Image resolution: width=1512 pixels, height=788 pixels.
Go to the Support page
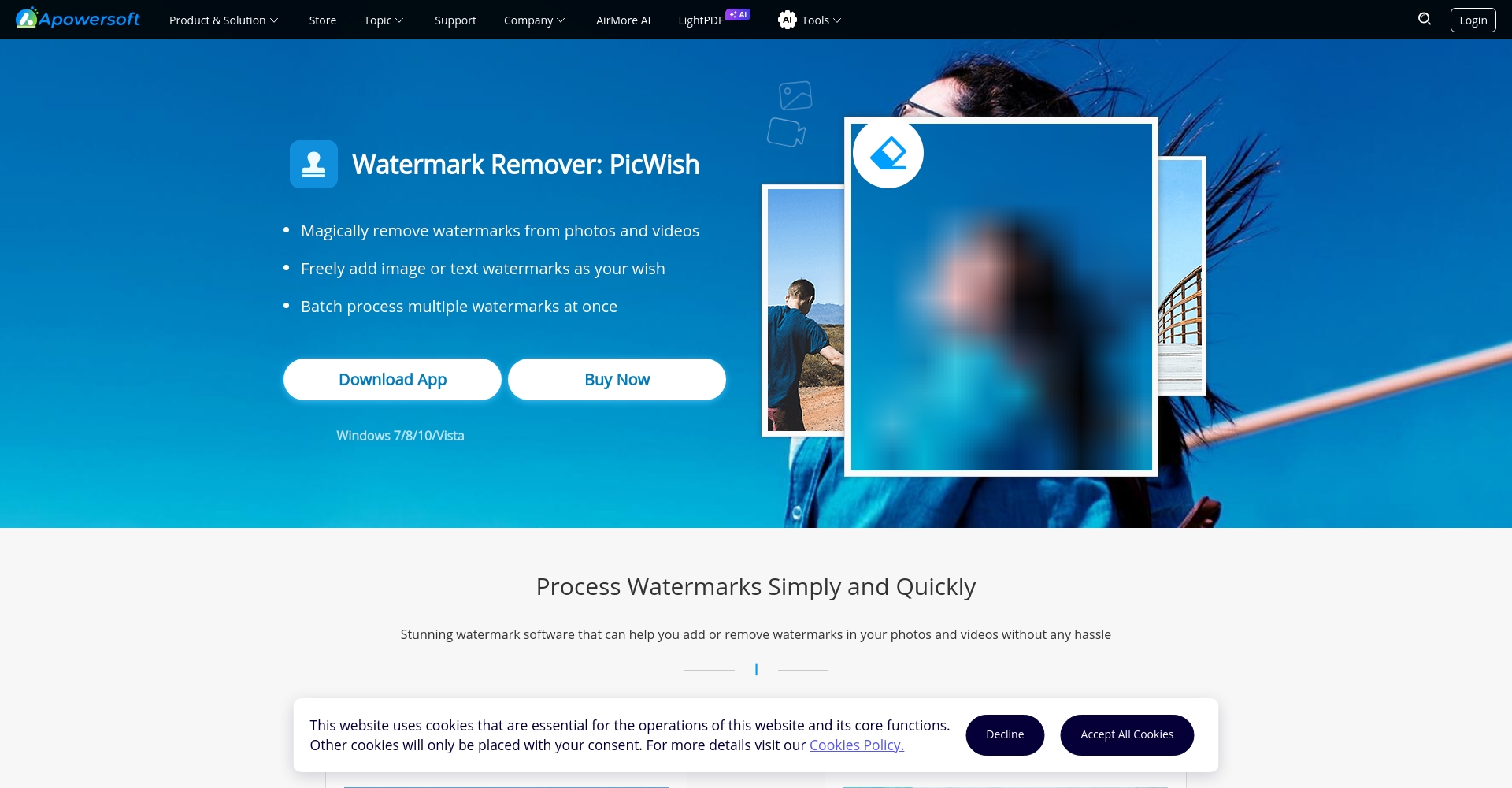pyautogui.click(x=455, y=20)
